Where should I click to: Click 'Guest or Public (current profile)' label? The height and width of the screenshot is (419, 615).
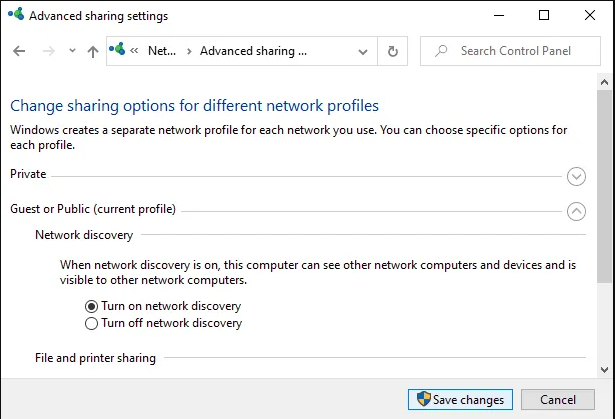coord(93,209)
